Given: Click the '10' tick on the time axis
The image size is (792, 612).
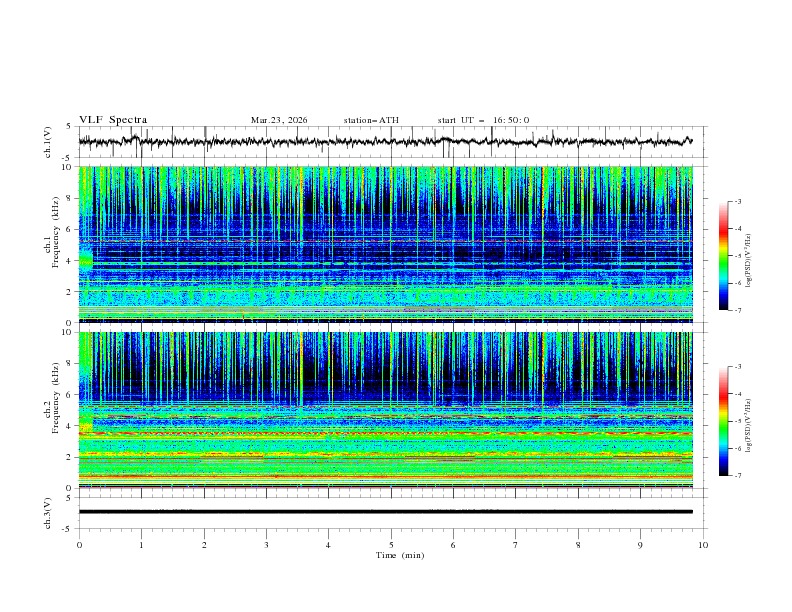Looking at the screenshot, I should [x=703, y=545].
